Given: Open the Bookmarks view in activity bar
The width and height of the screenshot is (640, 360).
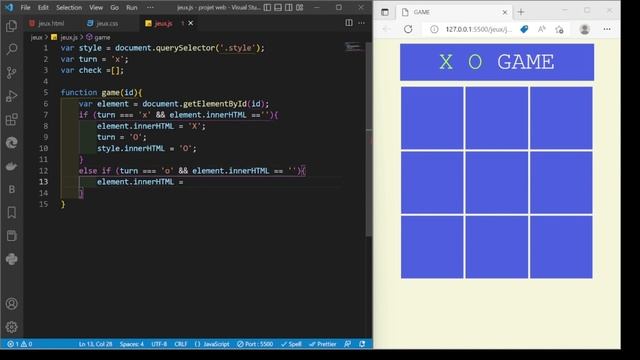Looking at the screenshot, I should coord(11,213).
